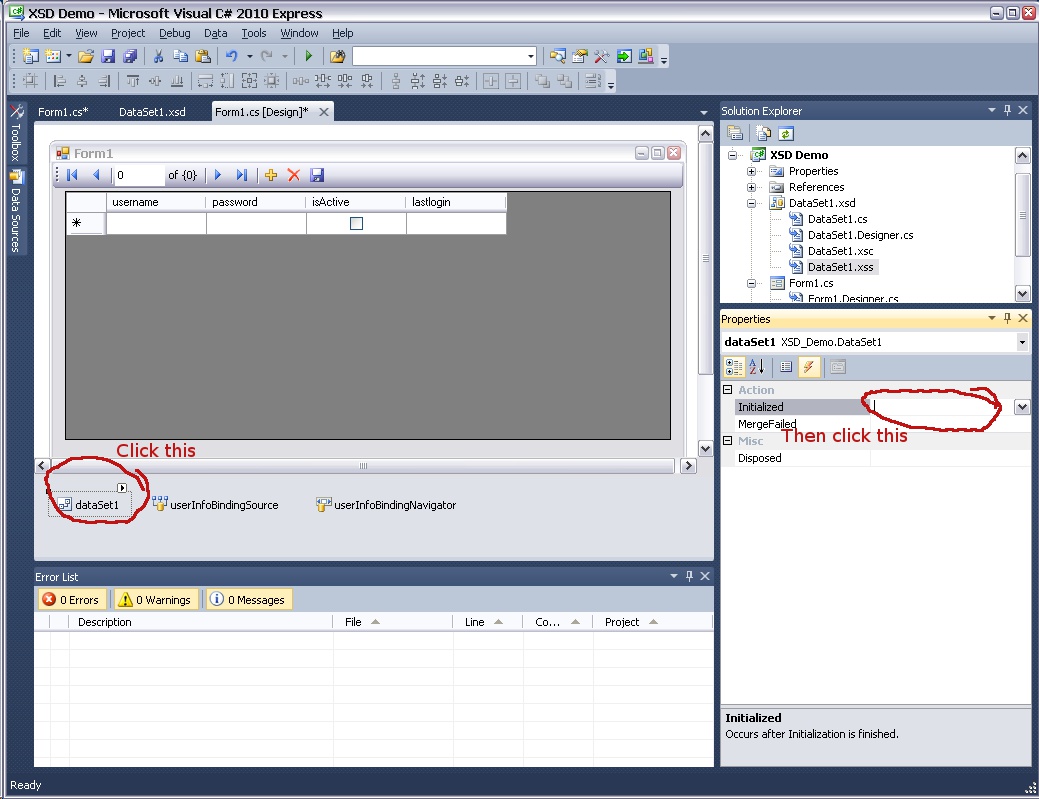1039x799 pixels.
Task: Show the 0 Warnings list in Error List
Action: [x=155, y=599]
